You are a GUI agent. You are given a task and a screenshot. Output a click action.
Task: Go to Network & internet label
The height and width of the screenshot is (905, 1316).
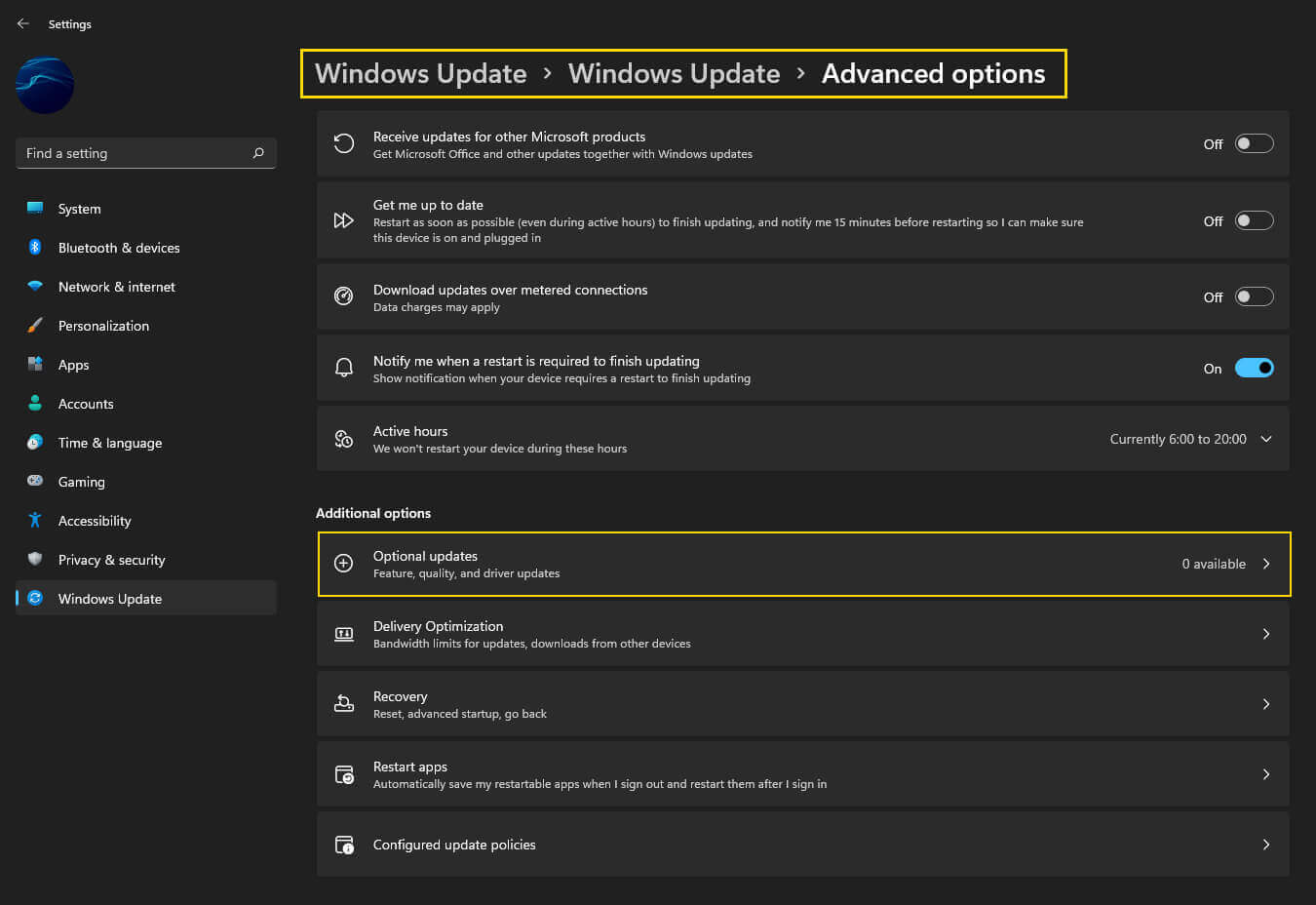(x=117, y=287)
